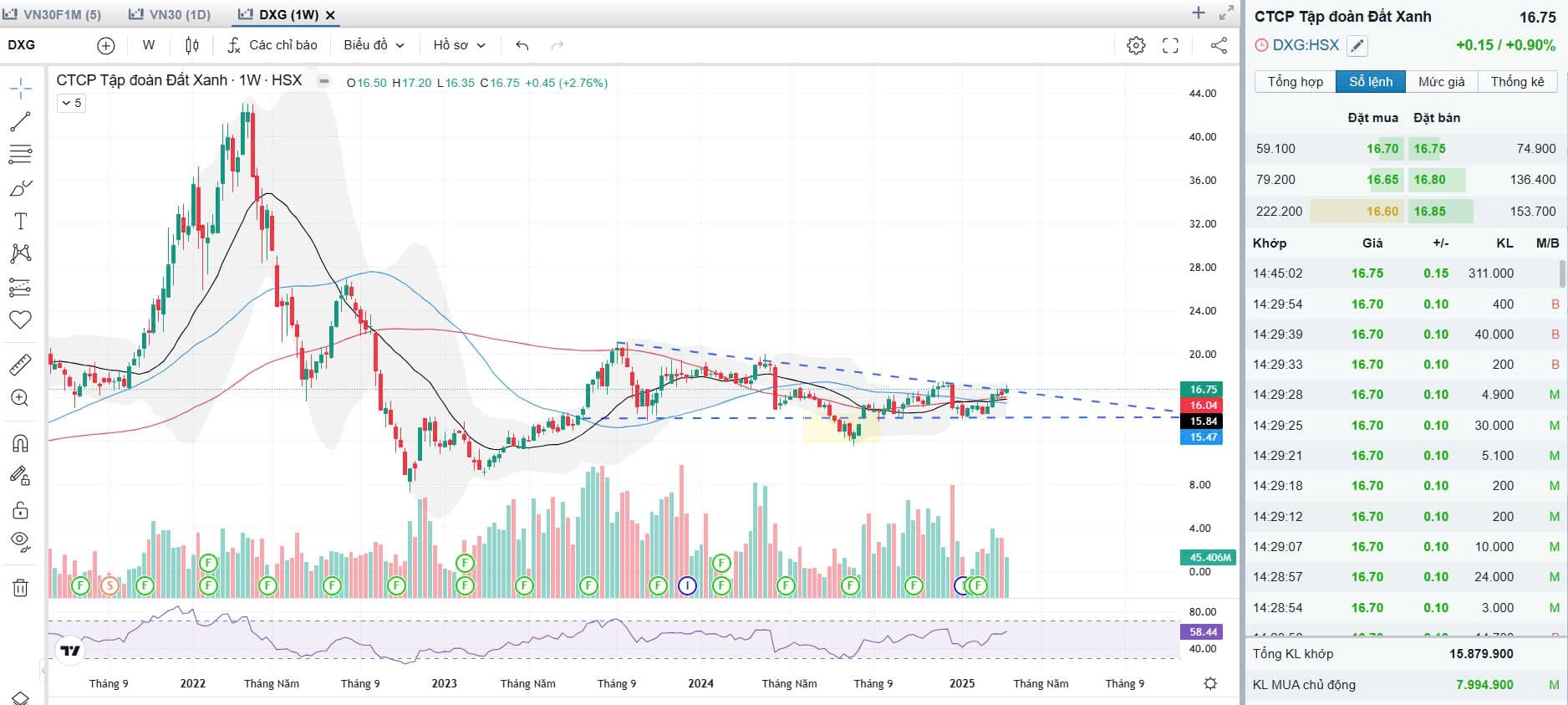Image resolution: width=1568 pixels, height=705 pixels.
Task: Click the share chart icon
Action: coord(1219,45)
